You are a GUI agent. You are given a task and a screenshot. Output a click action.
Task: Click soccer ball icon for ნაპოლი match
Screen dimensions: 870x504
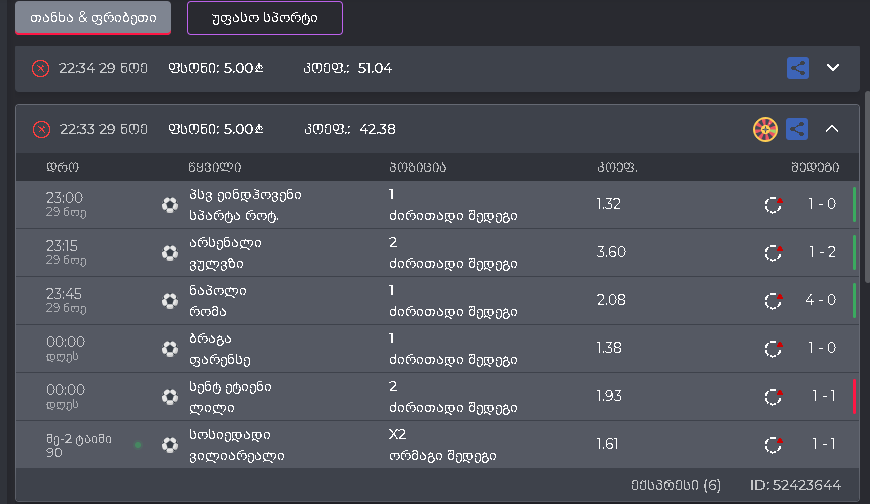click(170, 300)
